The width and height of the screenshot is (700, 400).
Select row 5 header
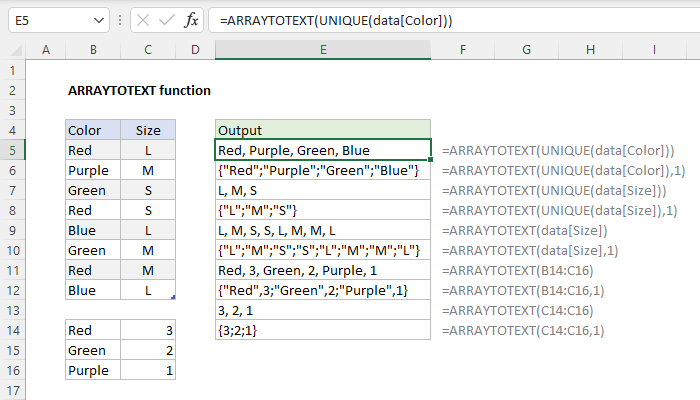tap(12, 150)
